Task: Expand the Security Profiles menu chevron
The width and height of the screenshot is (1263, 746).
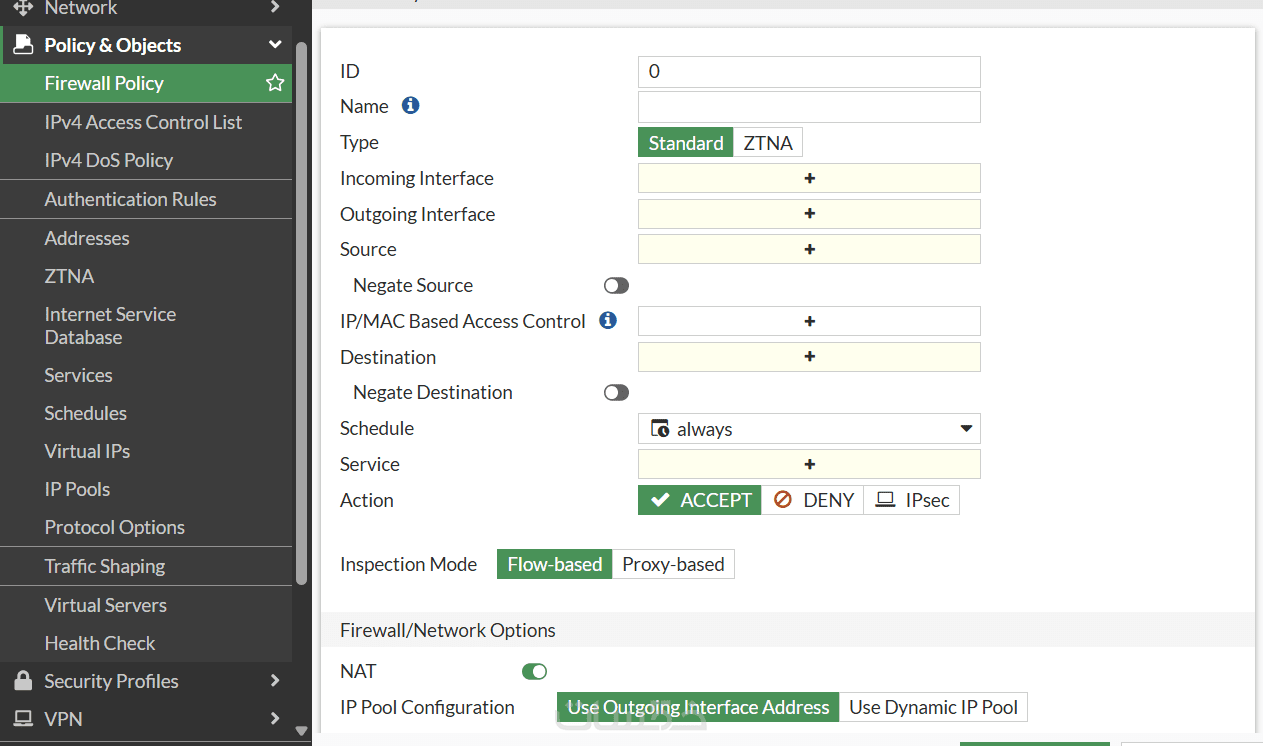Action: coord(275,681)
